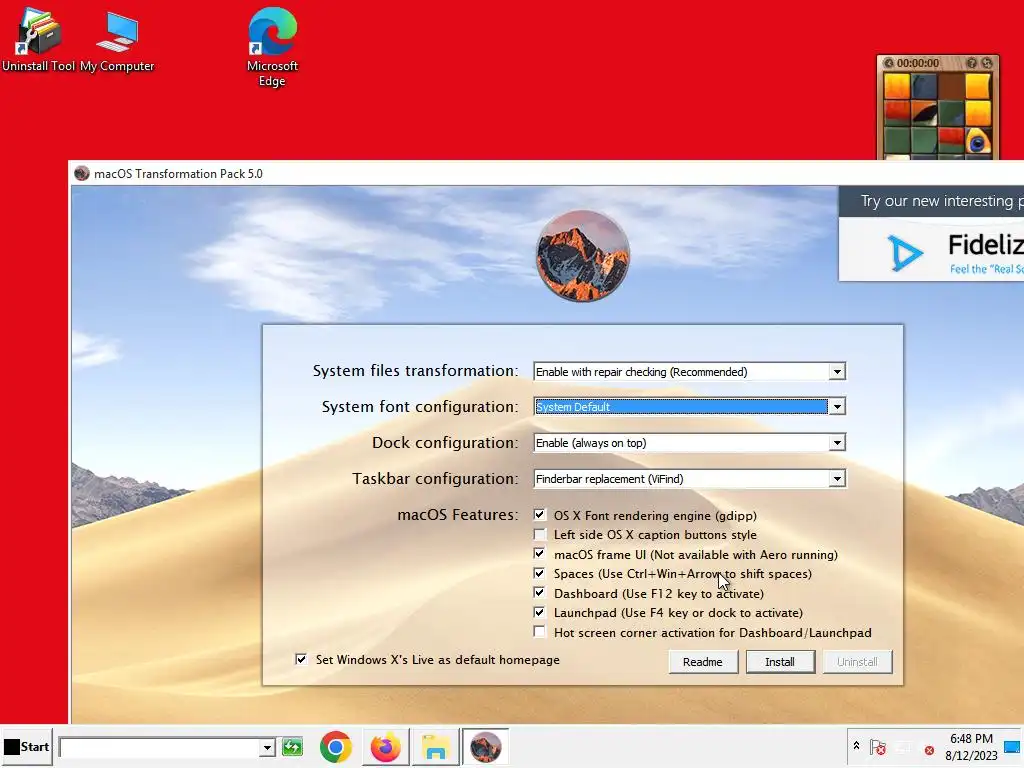1024x768 pixels.
Task: Click the black beak puzzle tile
Action: click(924, 113)
